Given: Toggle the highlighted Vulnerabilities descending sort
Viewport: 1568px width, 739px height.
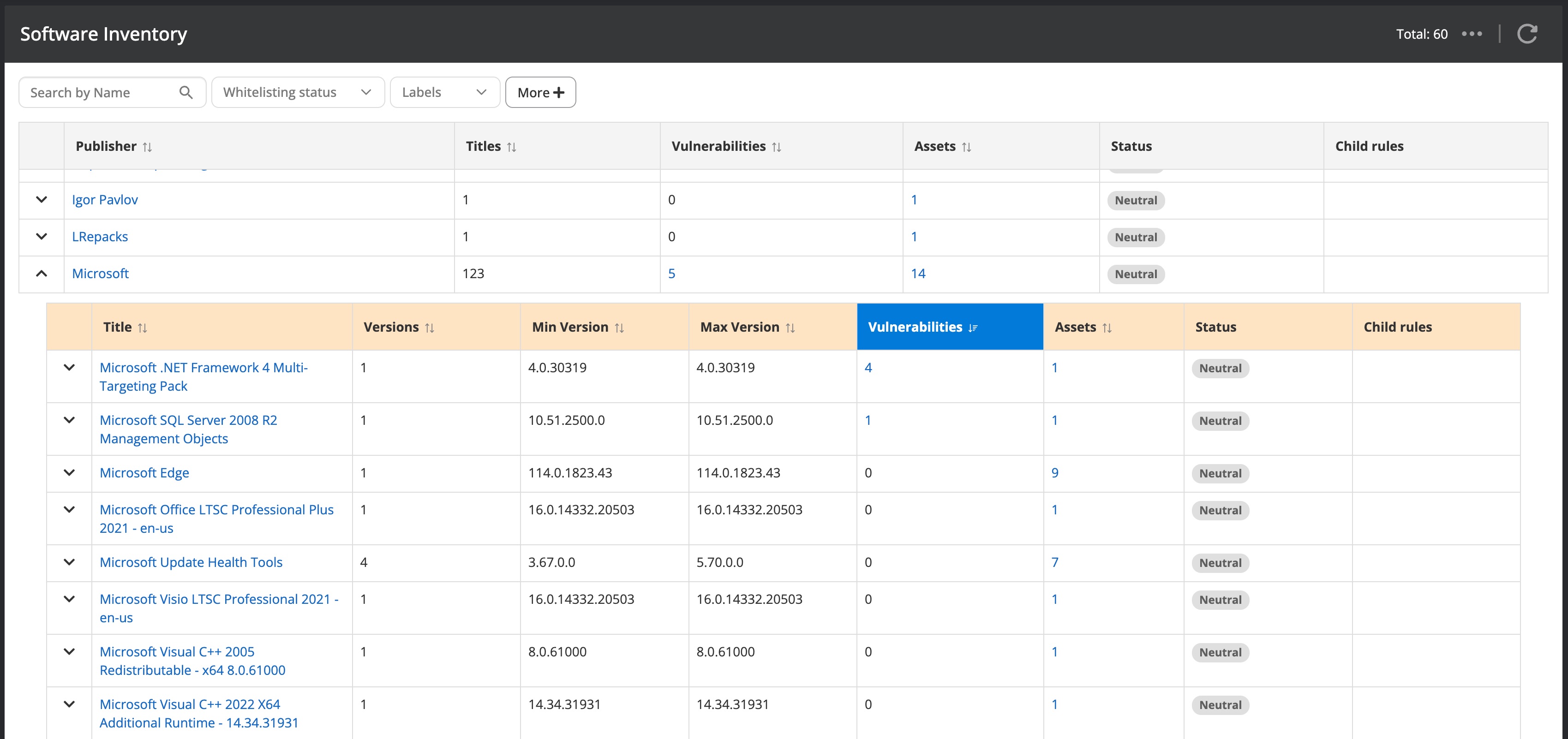Looking at the screenshot, I should coord(973,328).
